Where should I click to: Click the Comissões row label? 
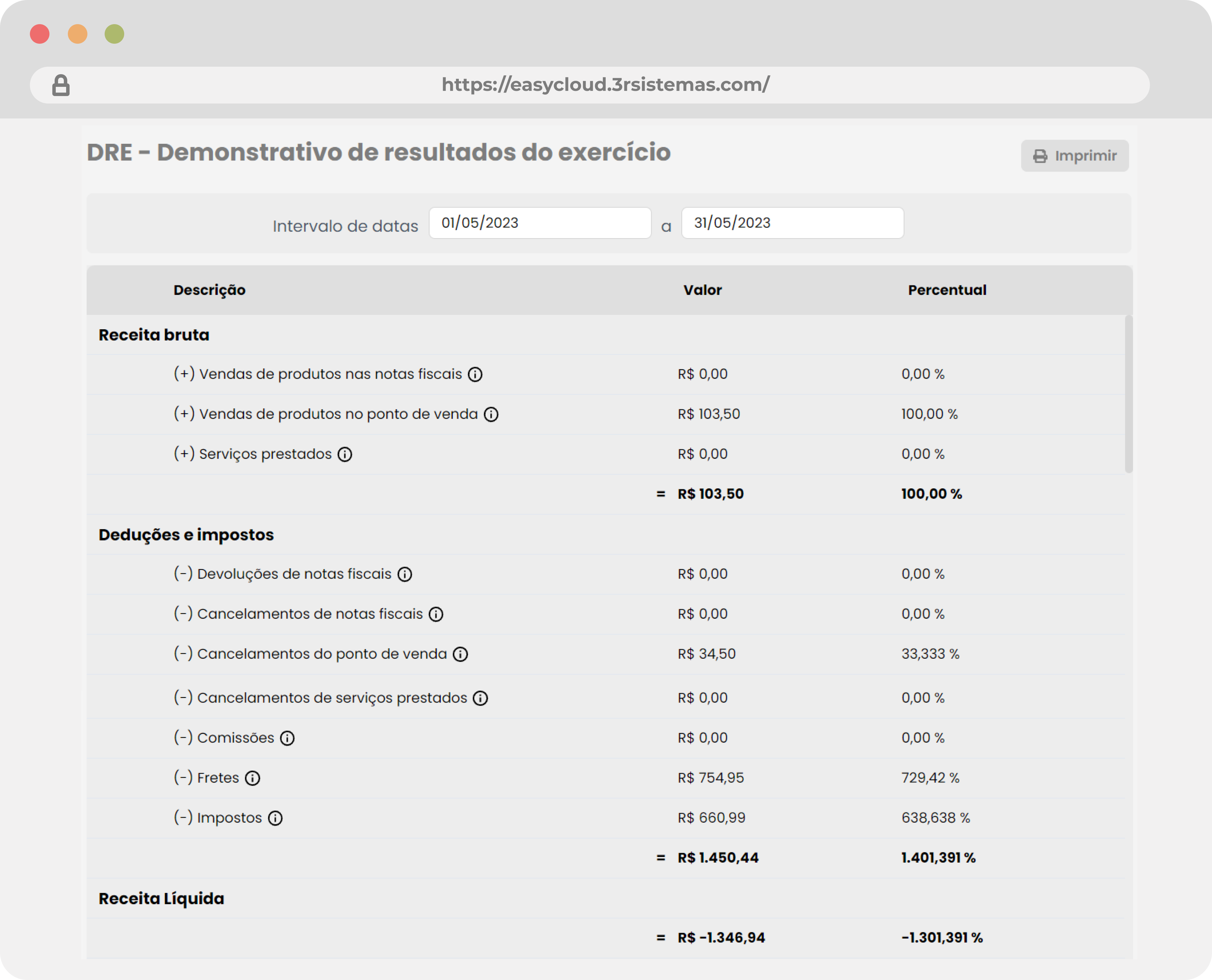[x=224, y=738]
